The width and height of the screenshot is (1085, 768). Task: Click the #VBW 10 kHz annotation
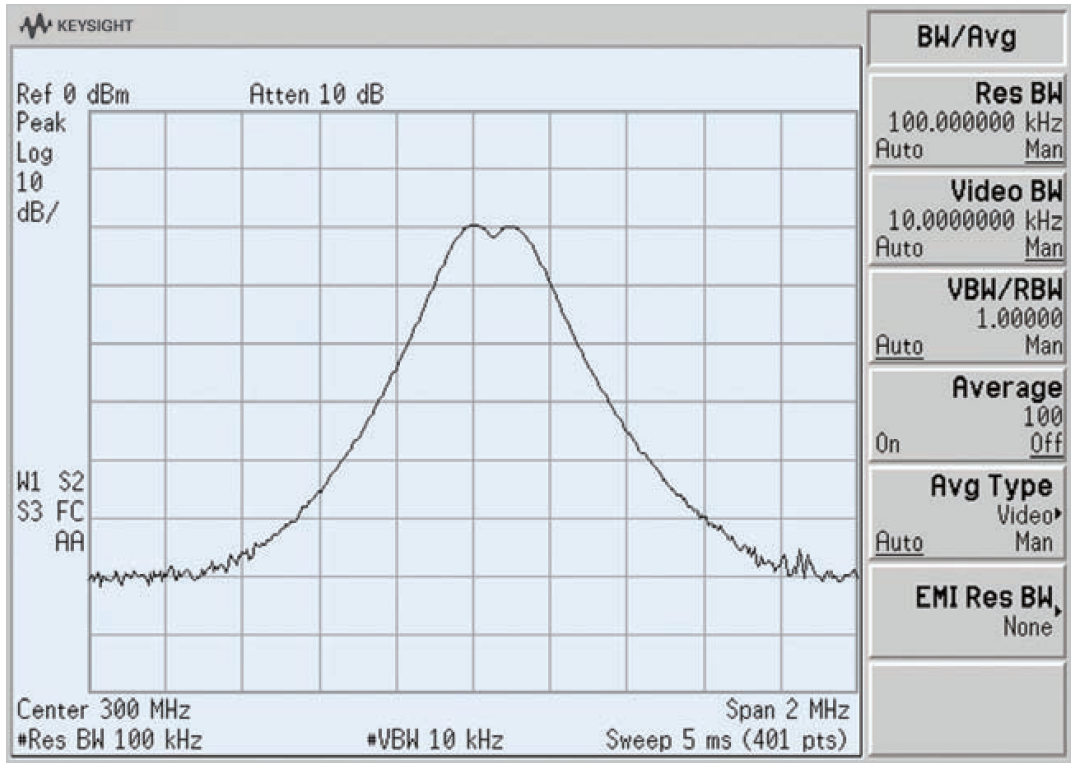435,740
